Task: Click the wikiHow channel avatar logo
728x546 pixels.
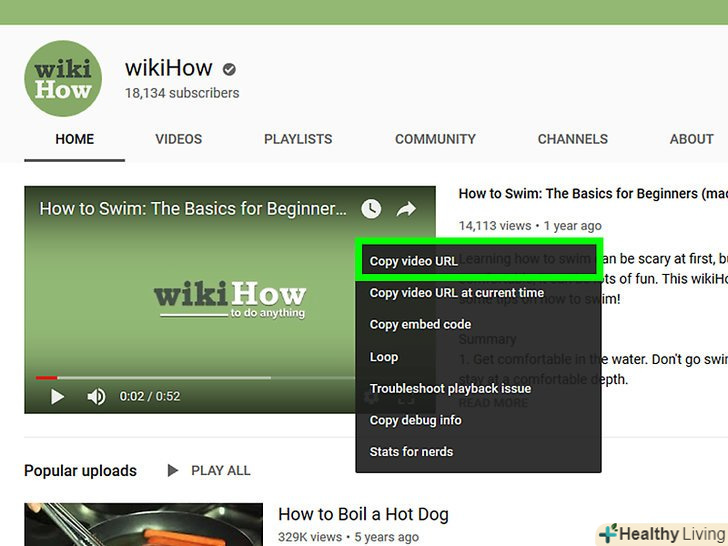Action: point(63,78)
